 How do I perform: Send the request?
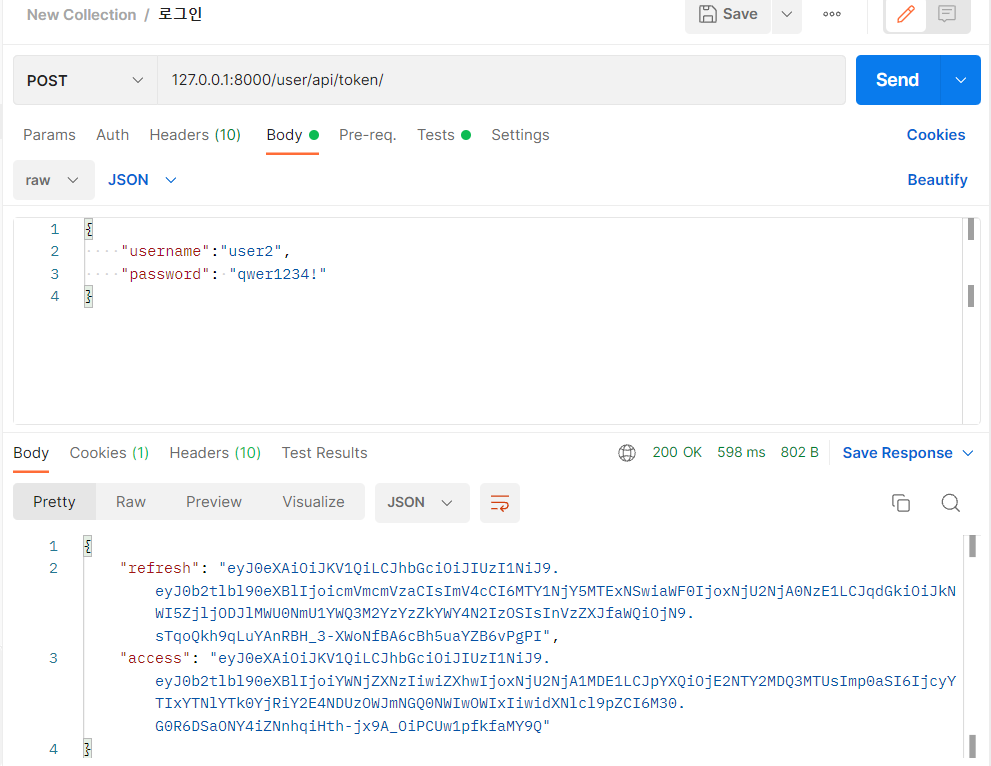[x=897, y=80]
